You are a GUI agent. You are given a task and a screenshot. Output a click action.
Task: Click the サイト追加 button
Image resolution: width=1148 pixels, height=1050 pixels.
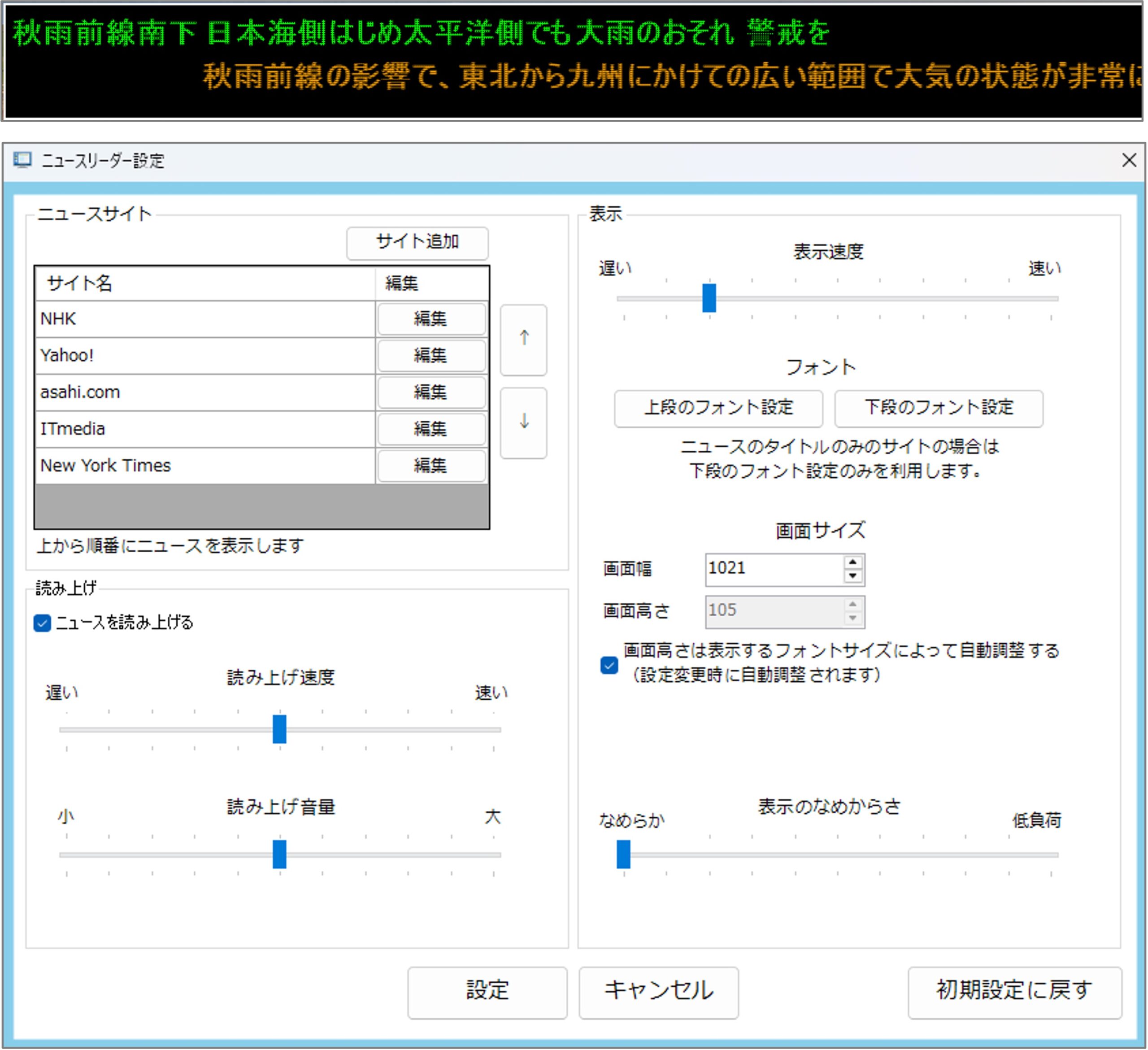[x=417, y=243]
